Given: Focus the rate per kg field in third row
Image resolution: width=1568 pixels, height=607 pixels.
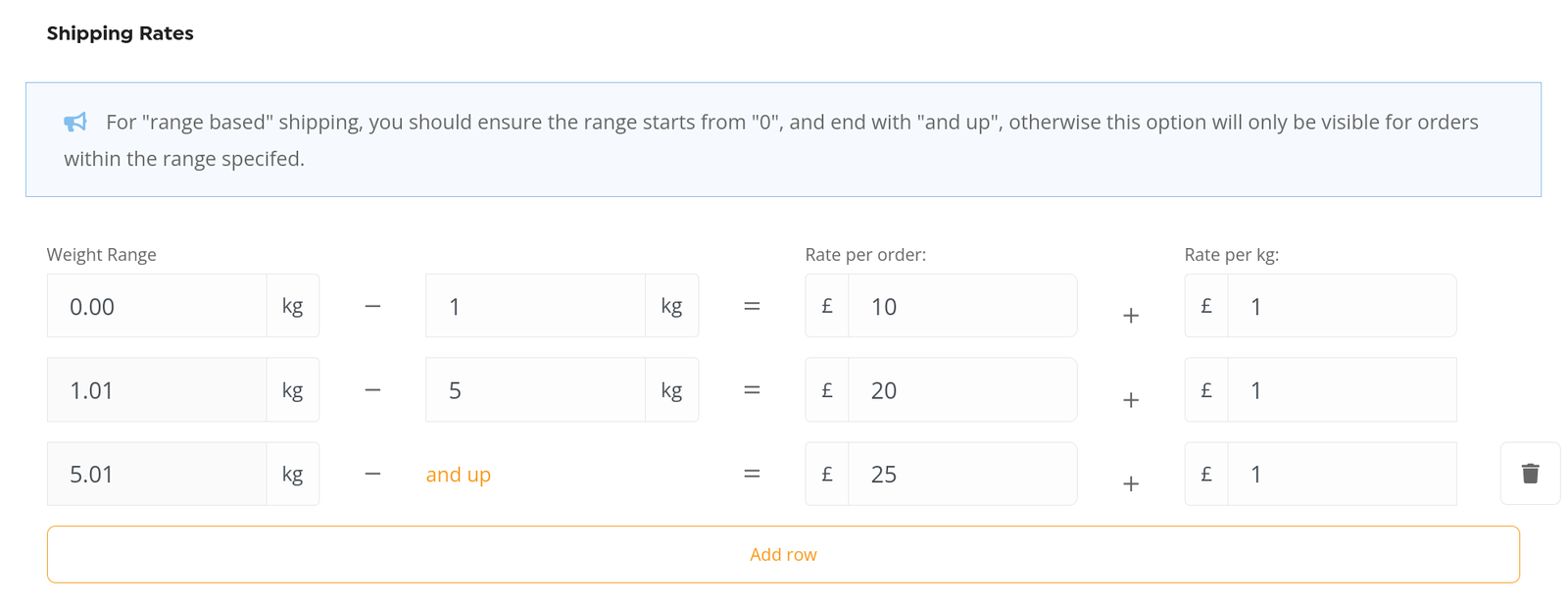Looking at the screenshot, I should coord(1342,474).
